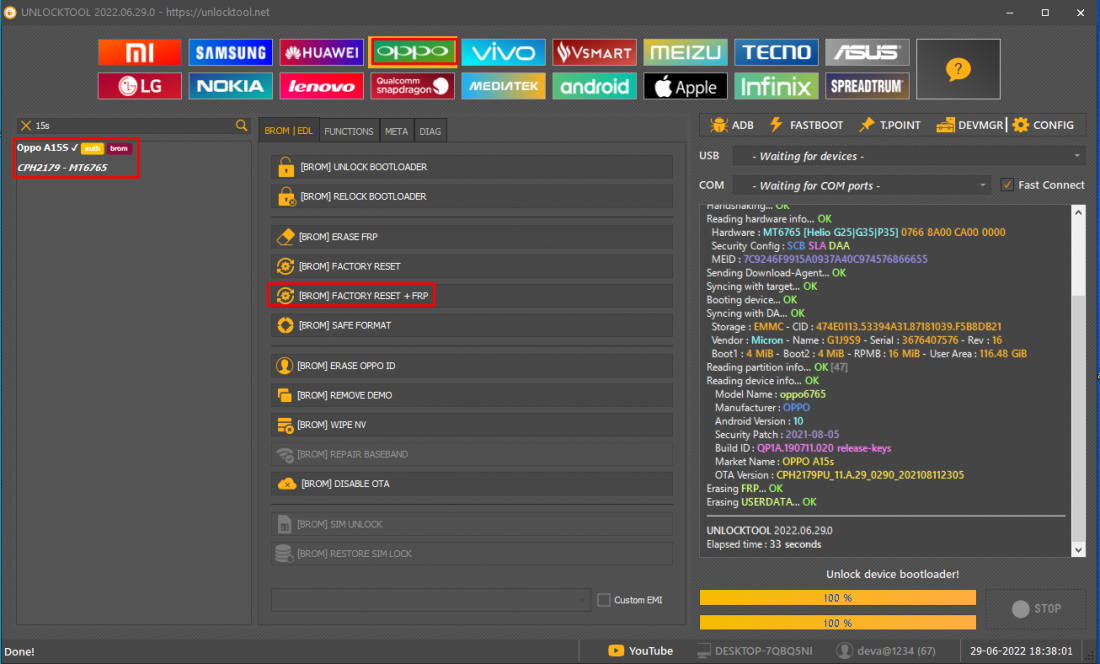Screen dimensions: 1100x664
Task: Click [BROM] ERASE FRP button
Action: [x=471, y=237]
